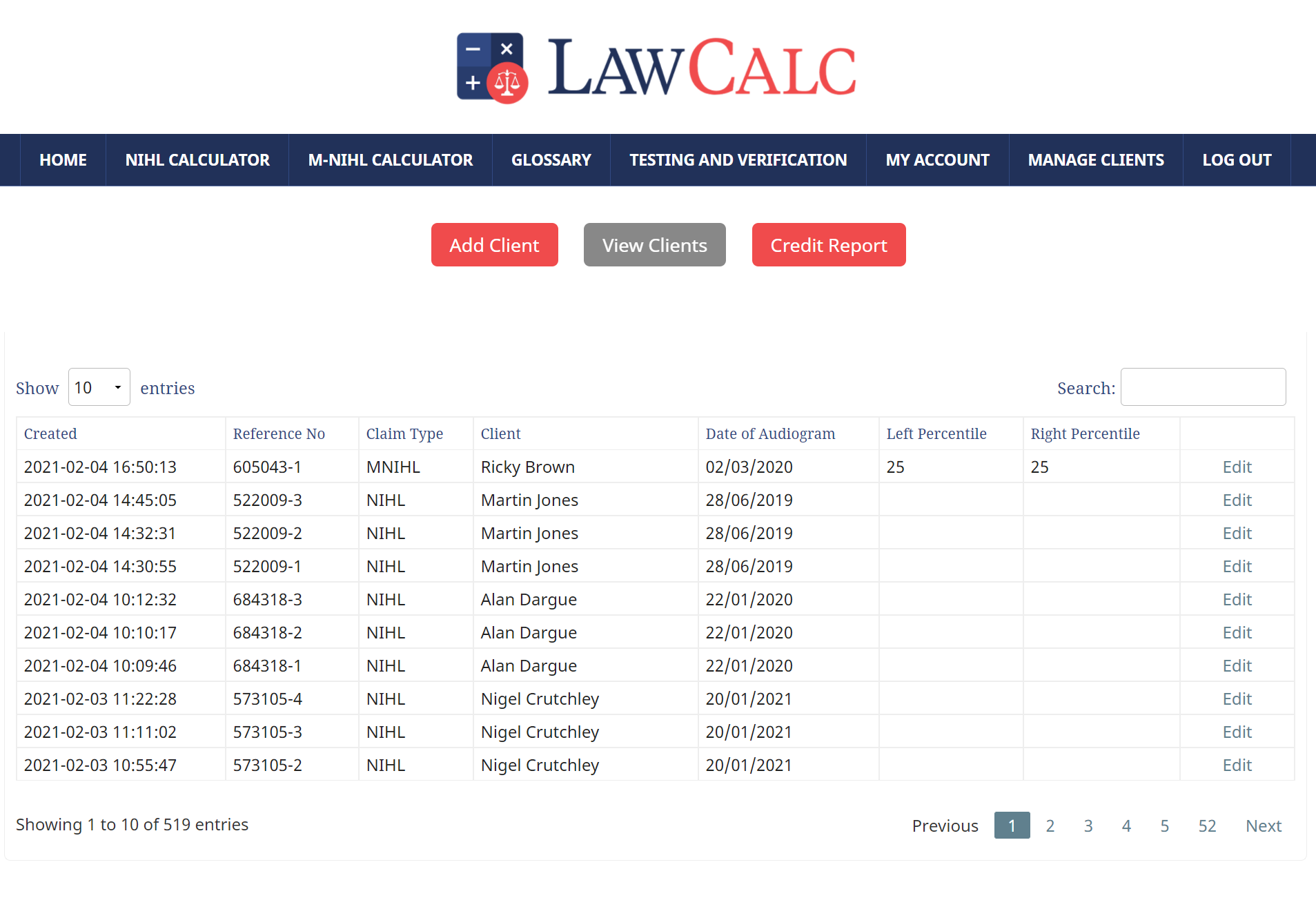Edit the 522009-1 Martin Jones entry

tap(1237, 567)
